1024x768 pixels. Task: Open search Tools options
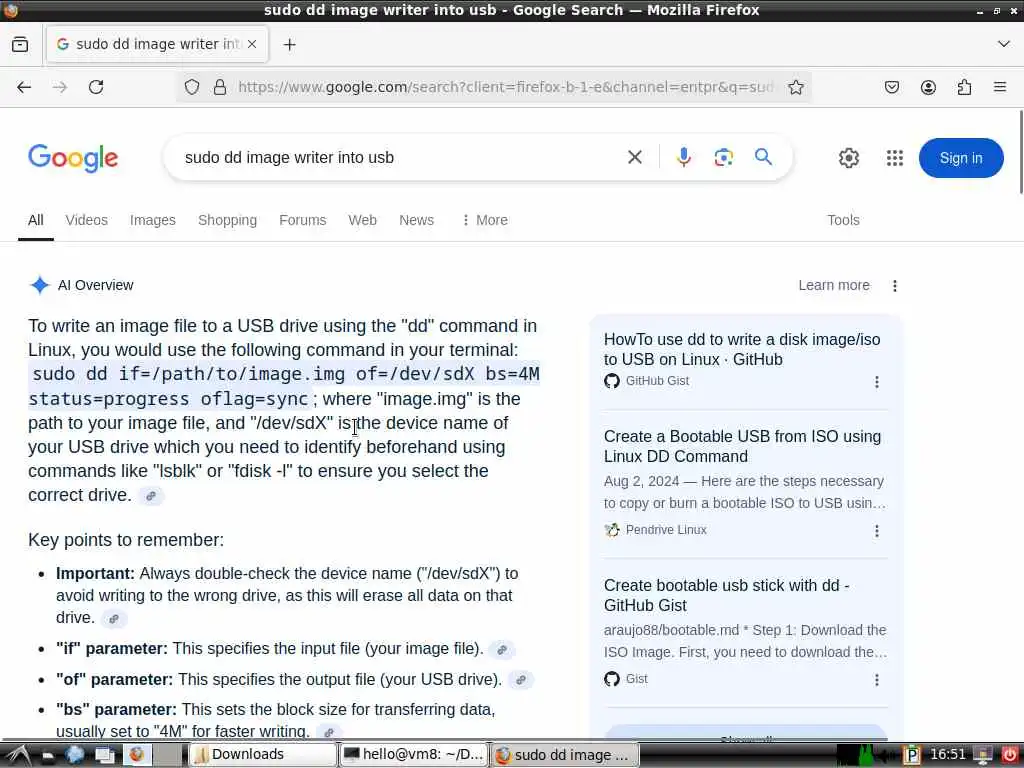(x=843, y=220)
